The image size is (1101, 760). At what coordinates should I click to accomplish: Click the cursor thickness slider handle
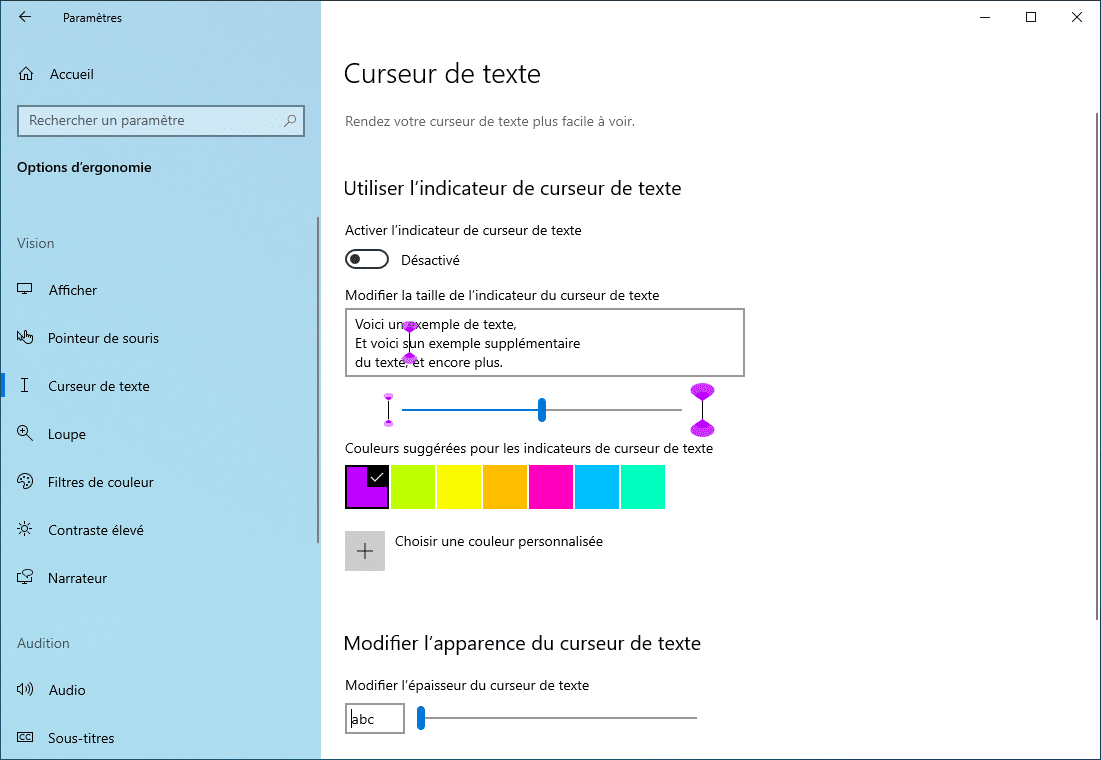421,718
